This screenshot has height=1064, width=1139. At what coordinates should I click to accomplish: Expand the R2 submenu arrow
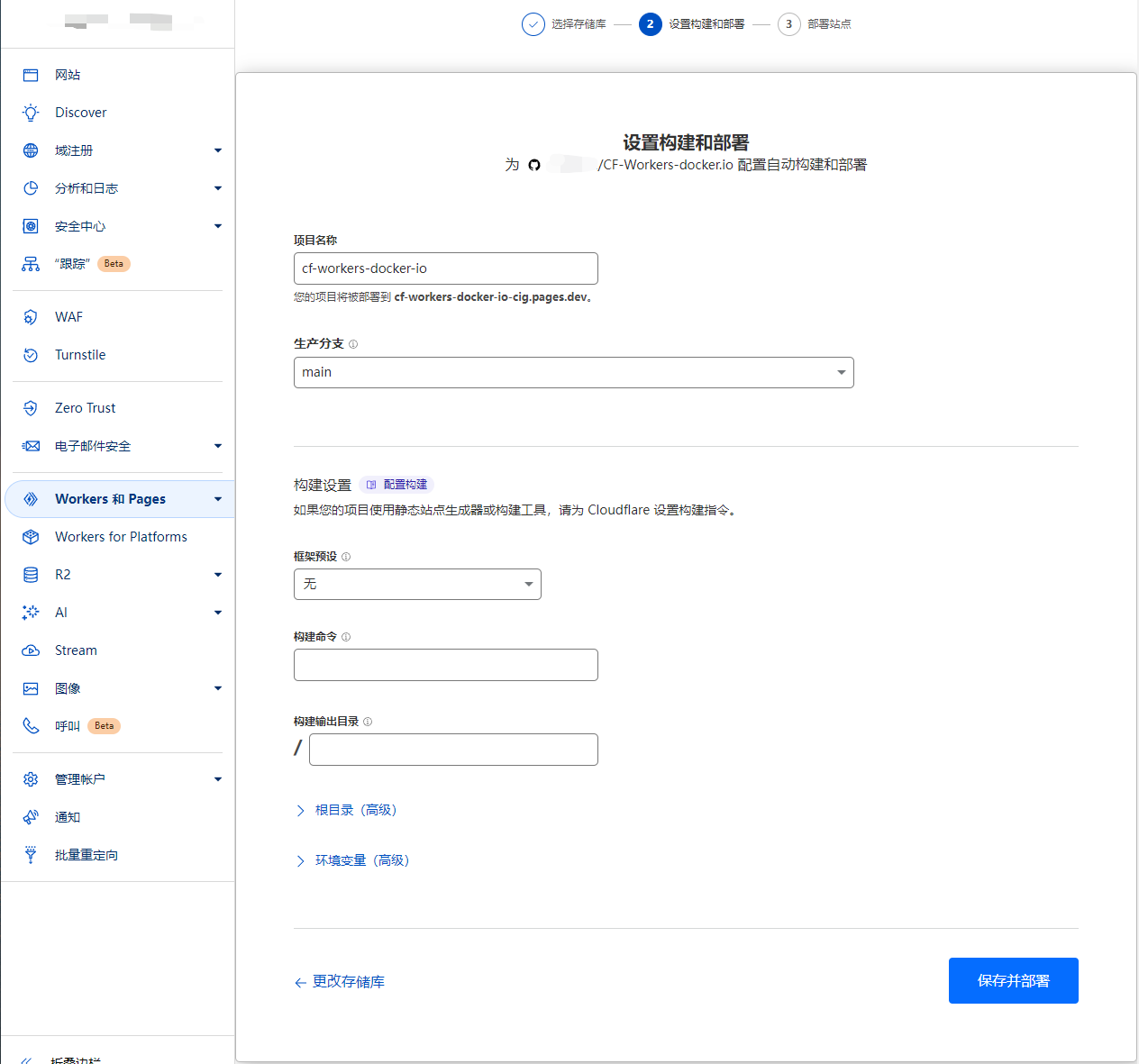218,575
